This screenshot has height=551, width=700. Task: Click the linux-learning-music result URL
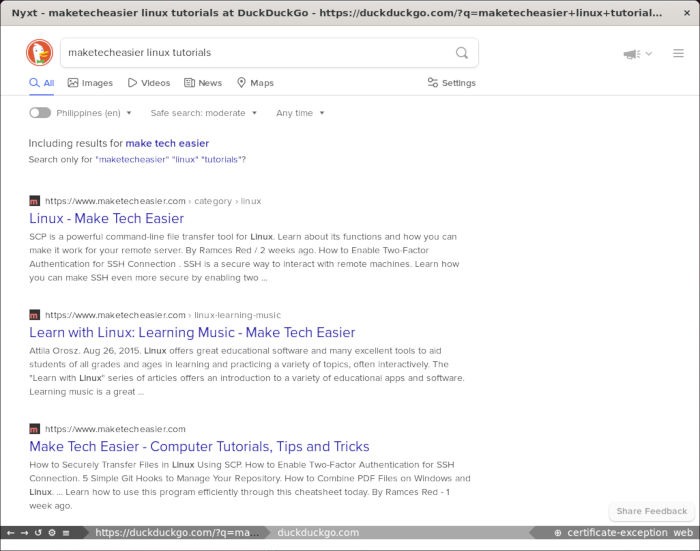(x=162, y=315)
